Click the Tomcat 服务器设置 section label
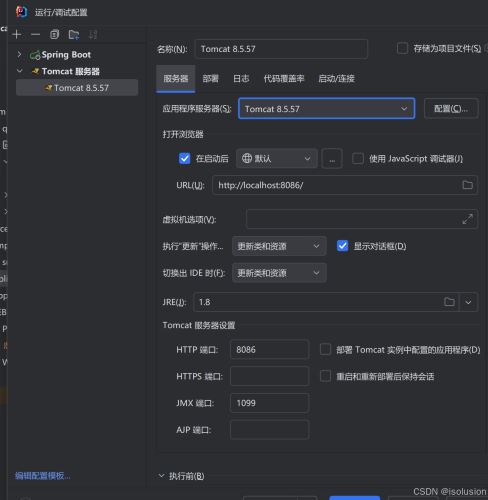Image resolution: width=488 pixels, height=500 pixels. tap(199, 325)
